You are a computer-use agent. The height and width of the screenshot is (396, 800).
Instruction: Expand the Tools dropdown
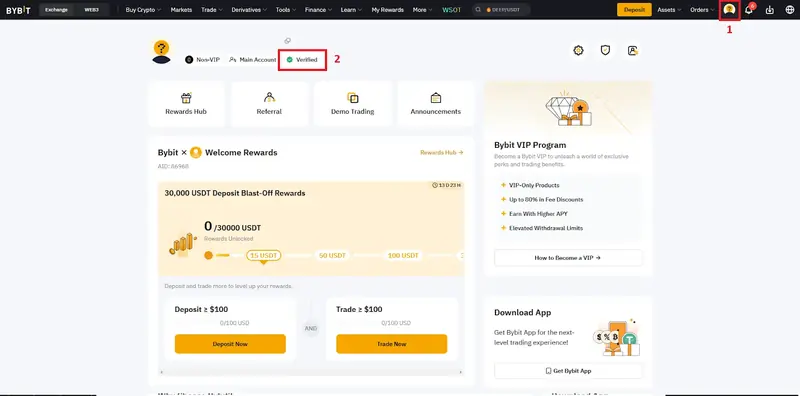click(286, 10)
